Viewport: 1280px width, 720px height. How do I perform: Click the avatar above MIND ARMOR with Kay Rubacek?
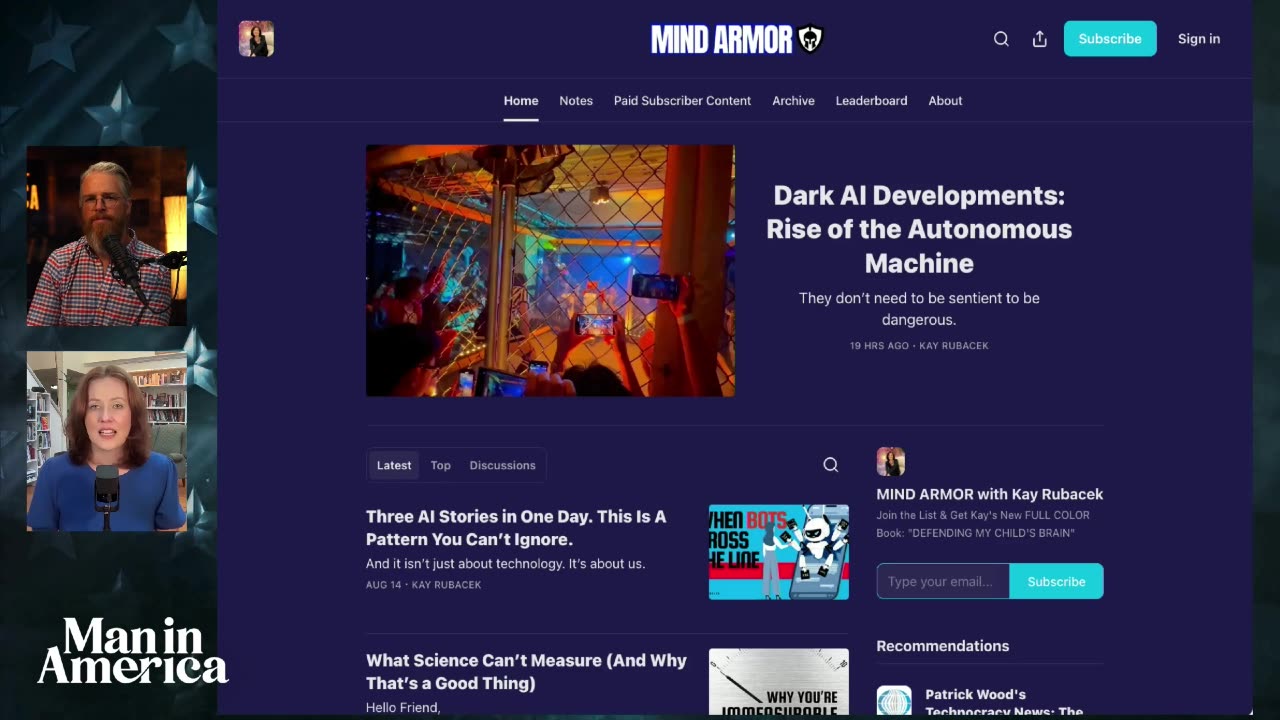(891, 462)
